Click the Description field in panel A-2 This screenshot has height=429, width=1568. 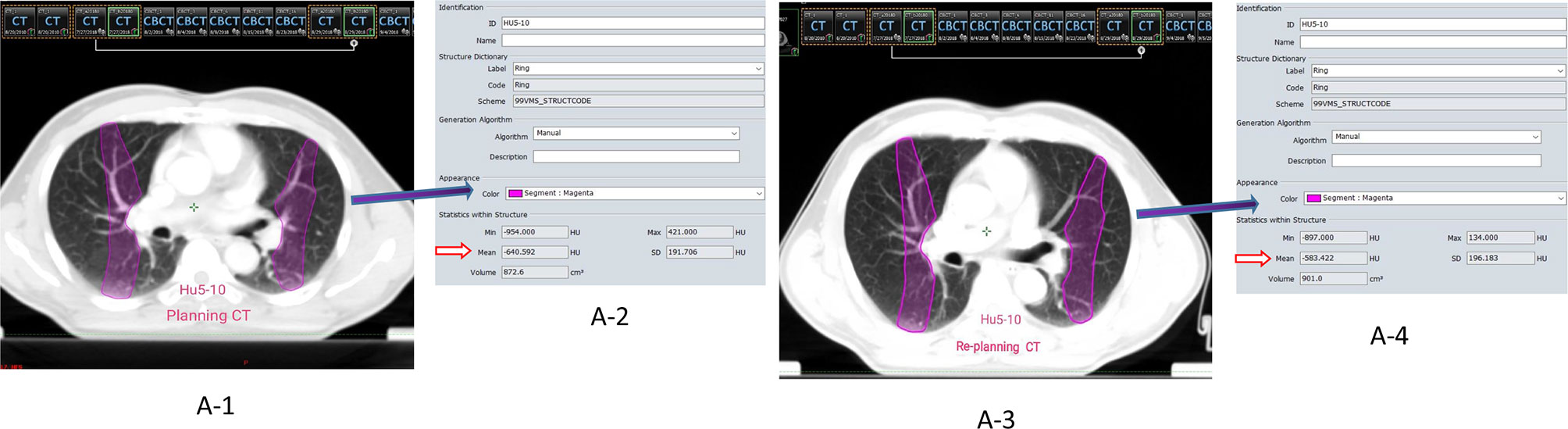point(636,156)
